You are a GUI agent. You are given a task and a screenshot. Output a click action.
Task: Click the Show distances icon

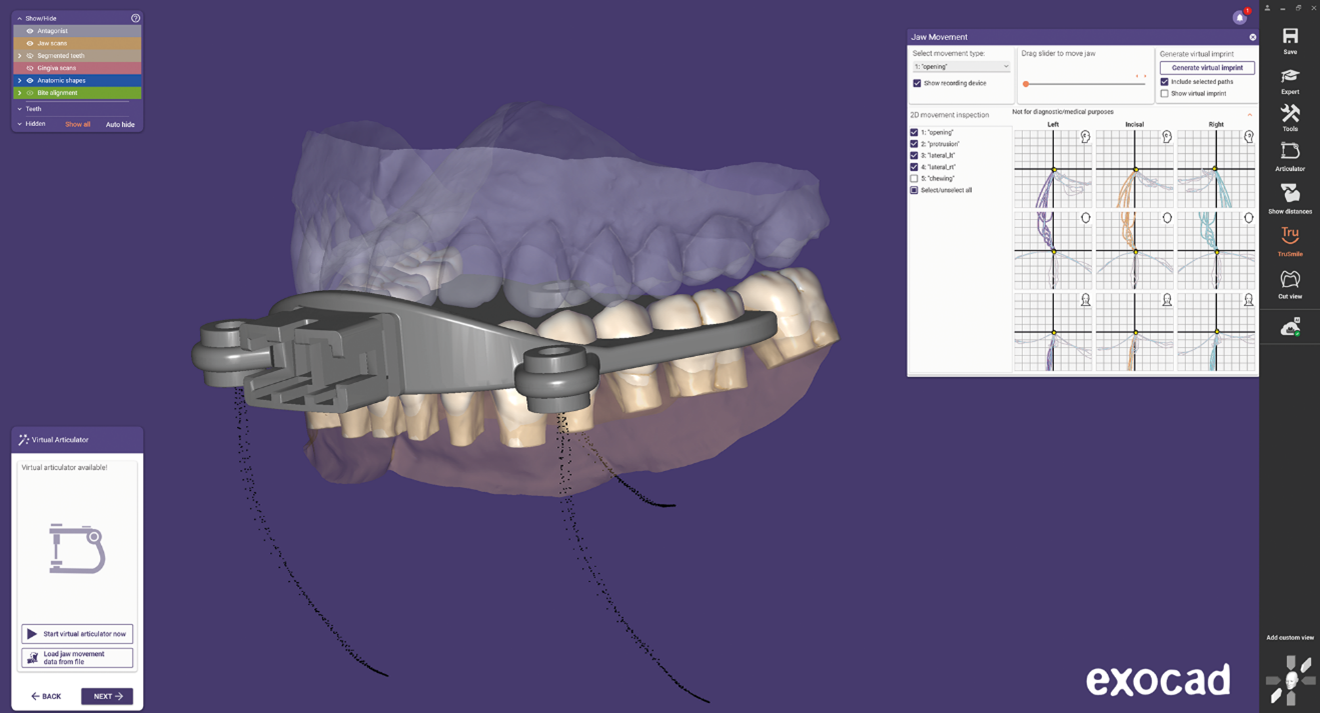(1290, 194)
